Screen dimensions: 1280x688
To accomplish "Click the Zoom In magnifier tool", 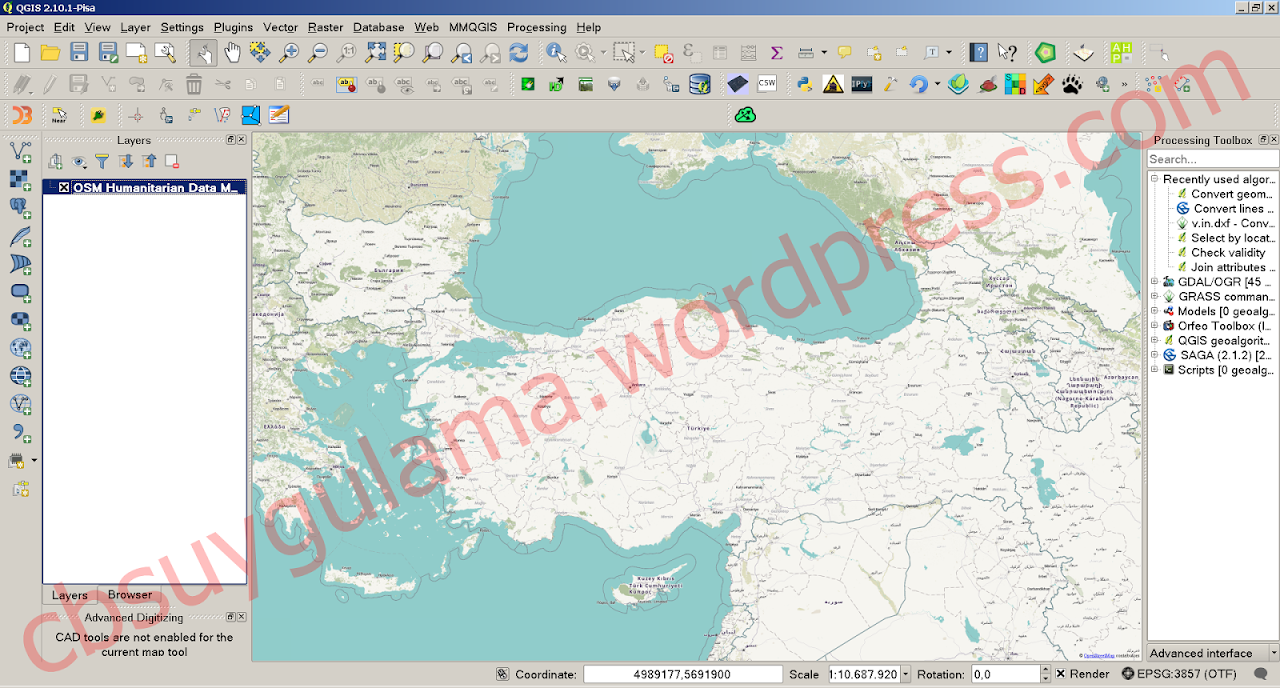I will click(290, 53).
